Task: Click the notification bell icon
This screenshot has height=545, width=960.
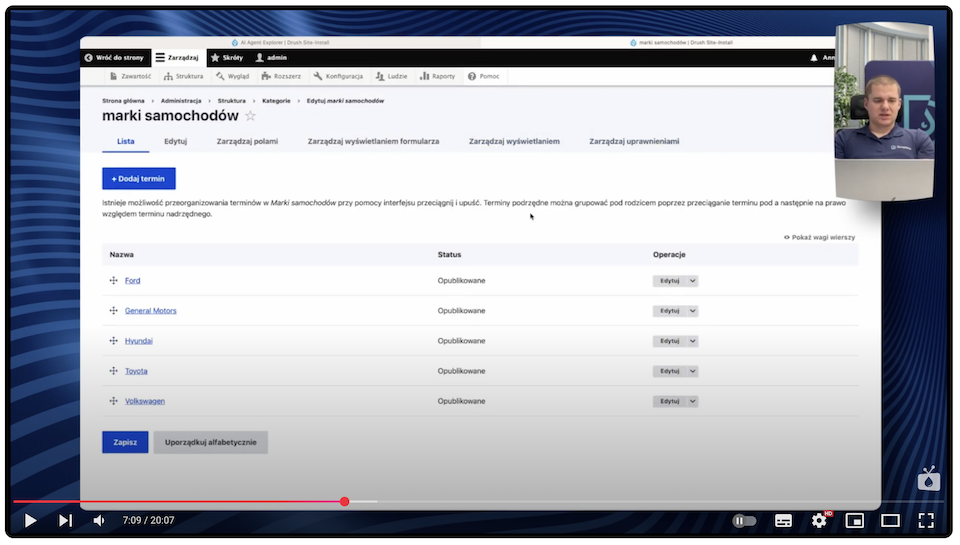Action: coord(814,58)
